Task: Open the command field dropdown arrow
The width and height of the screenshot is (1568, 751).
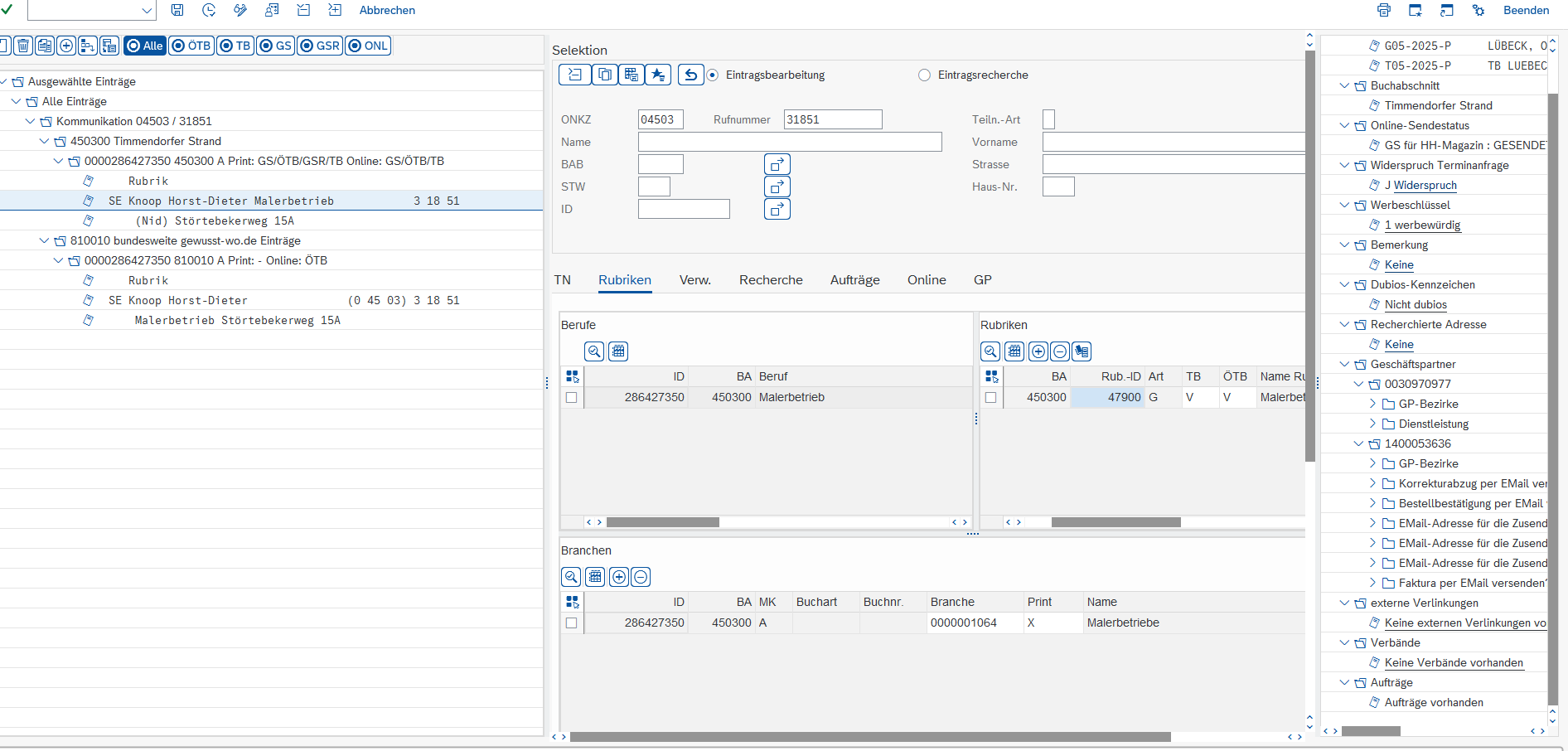Action: 147,11
